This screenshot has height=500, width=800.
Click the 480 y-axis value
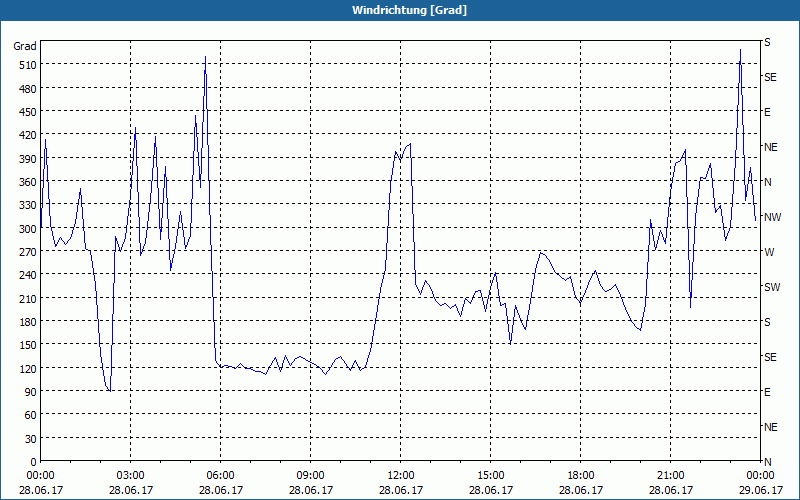coord(28,89)
